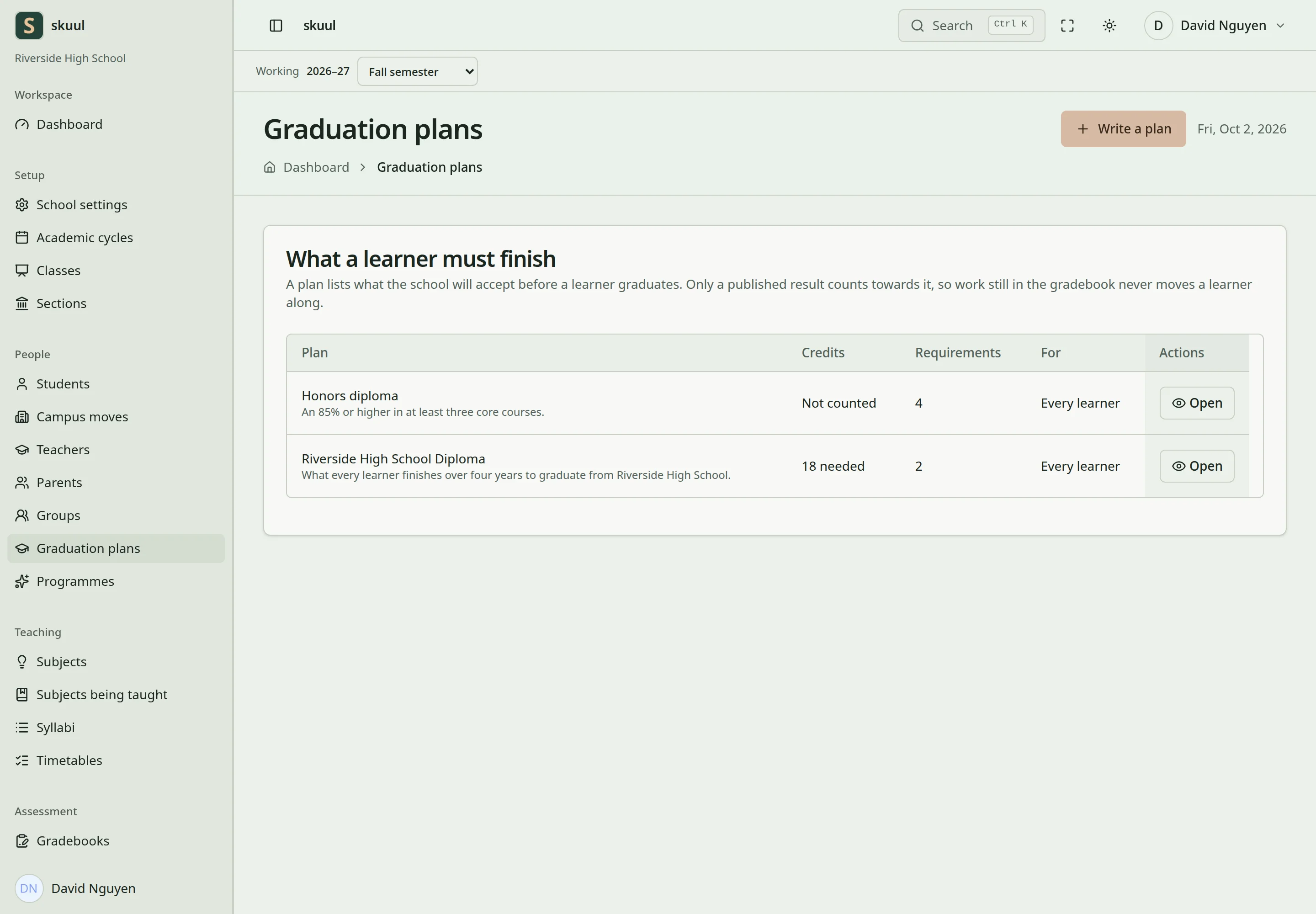
Task: Click the Credits column header
Action: click(823, 353)
